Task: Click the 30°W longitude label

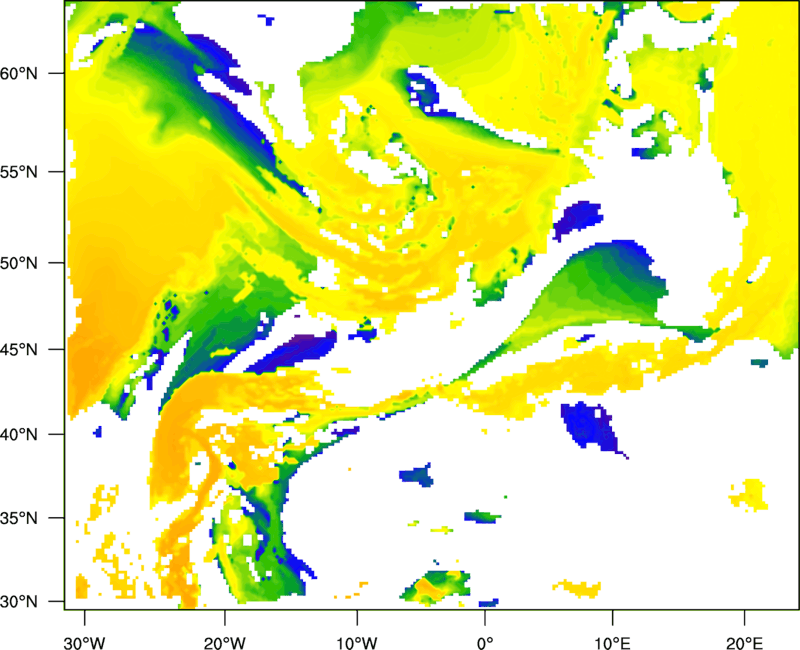Action: (84, 643)
